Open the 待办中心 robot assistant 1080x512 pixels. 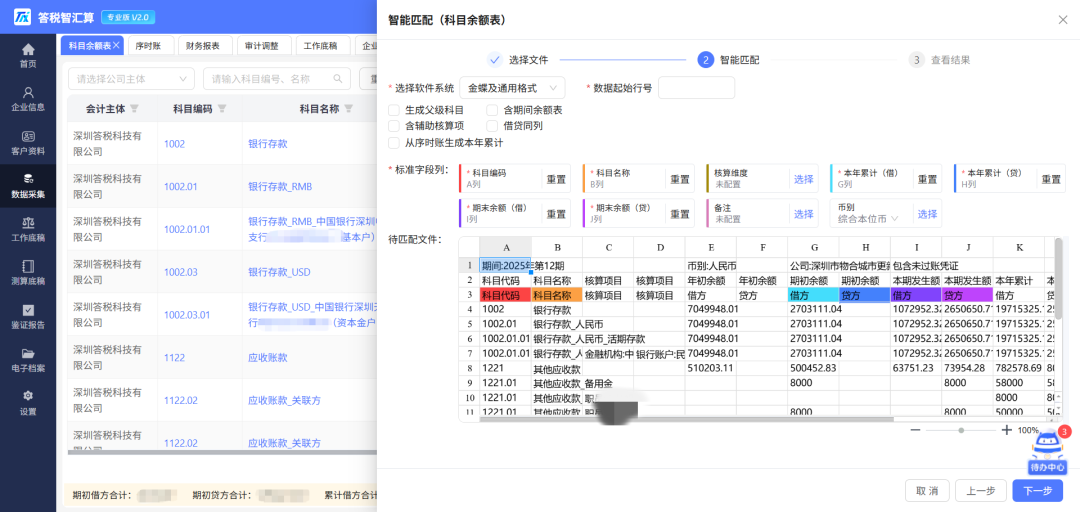1047,451
